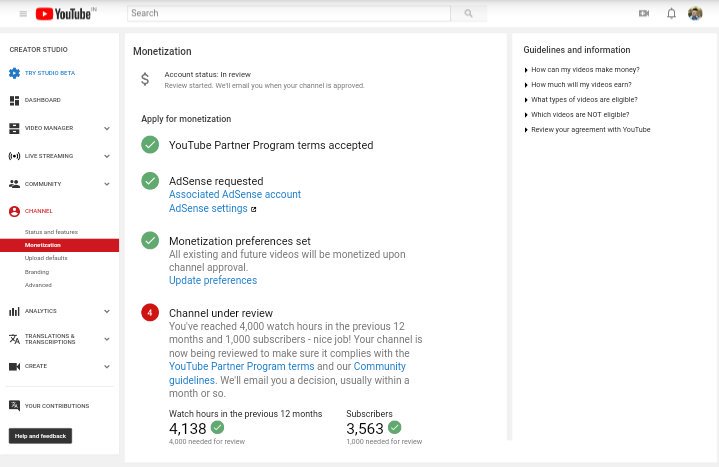Click the Channel section label
This screenshot has height=467, width=719.
pos(39,211)
